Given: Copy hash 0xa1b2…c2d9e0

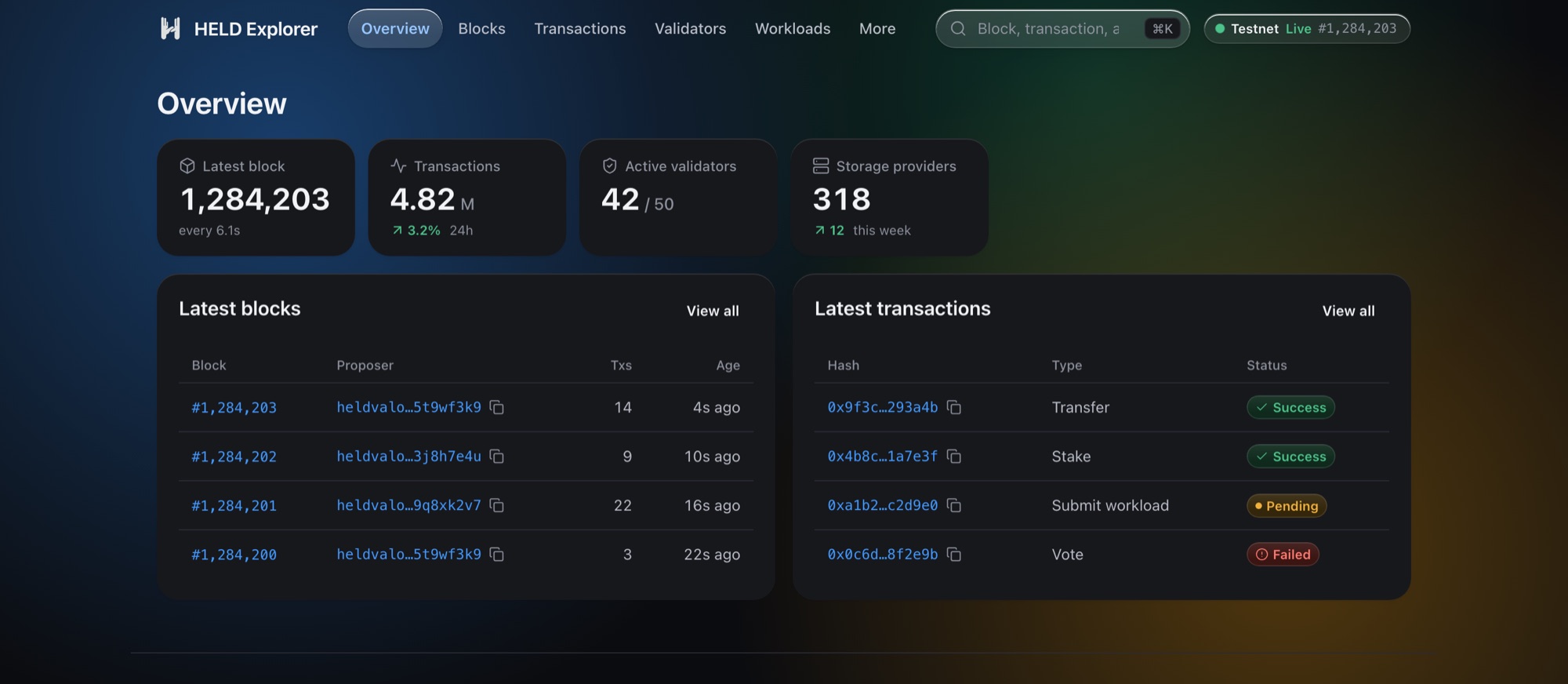Looking at the screenshot, I should 954,505.
